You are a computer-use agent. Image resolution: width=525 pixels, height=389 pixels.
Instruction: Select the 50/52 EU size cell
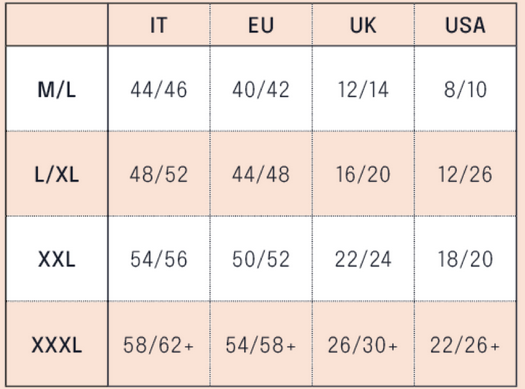tap(261, 259)
